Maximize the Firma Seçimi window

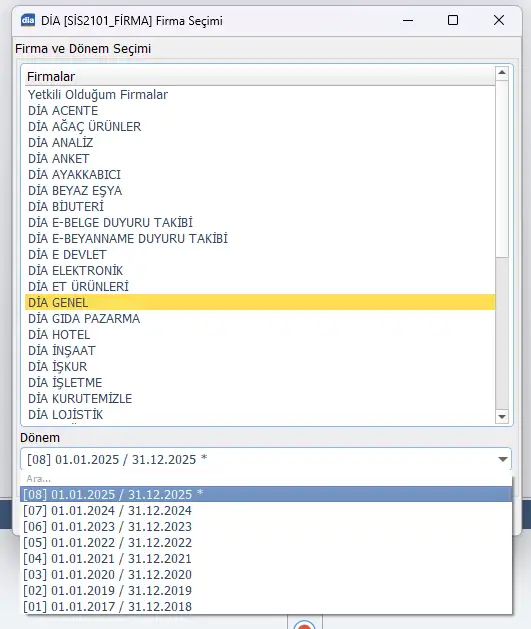point(453,20)
